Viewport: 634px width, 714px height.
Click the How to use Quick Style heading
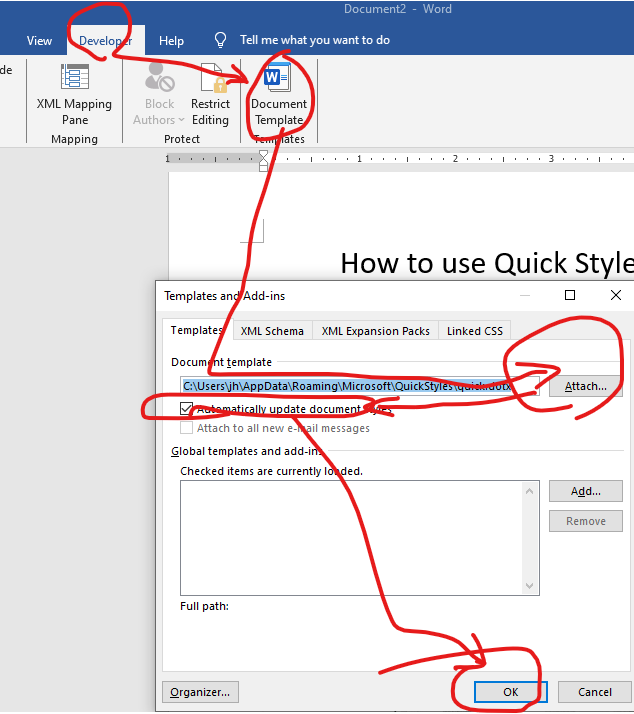pyautogui.click(x=487, y=263)
